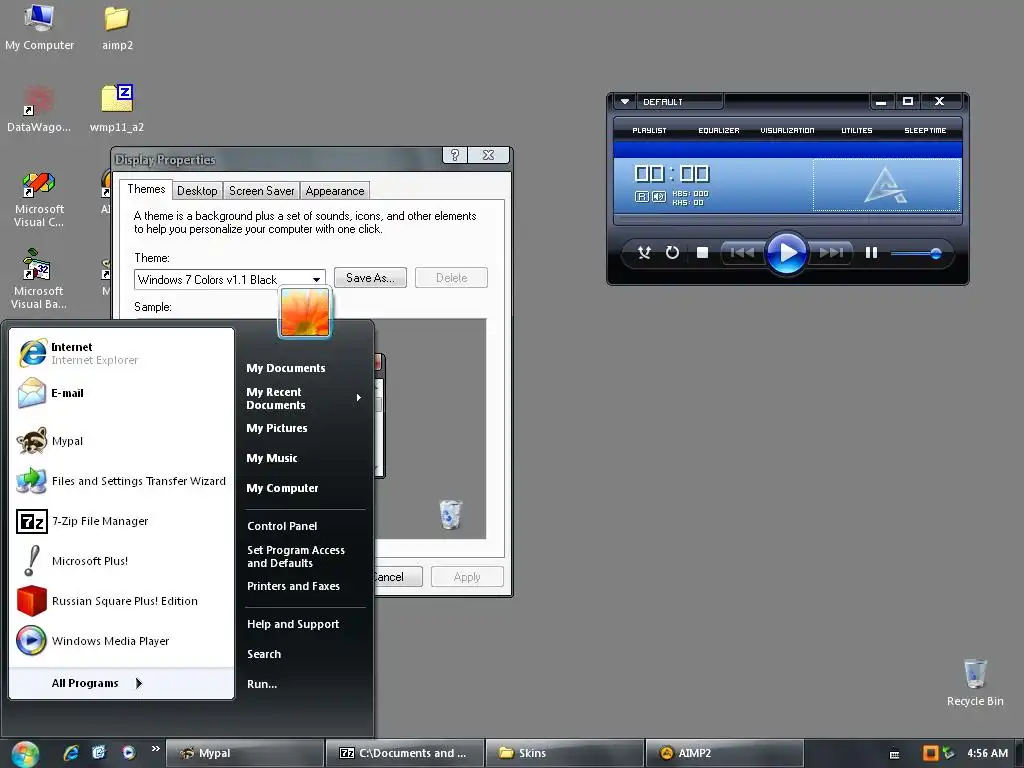Skip to next track in AIMP2
This screenshot has width=1024, height=768.
[831, 252]
